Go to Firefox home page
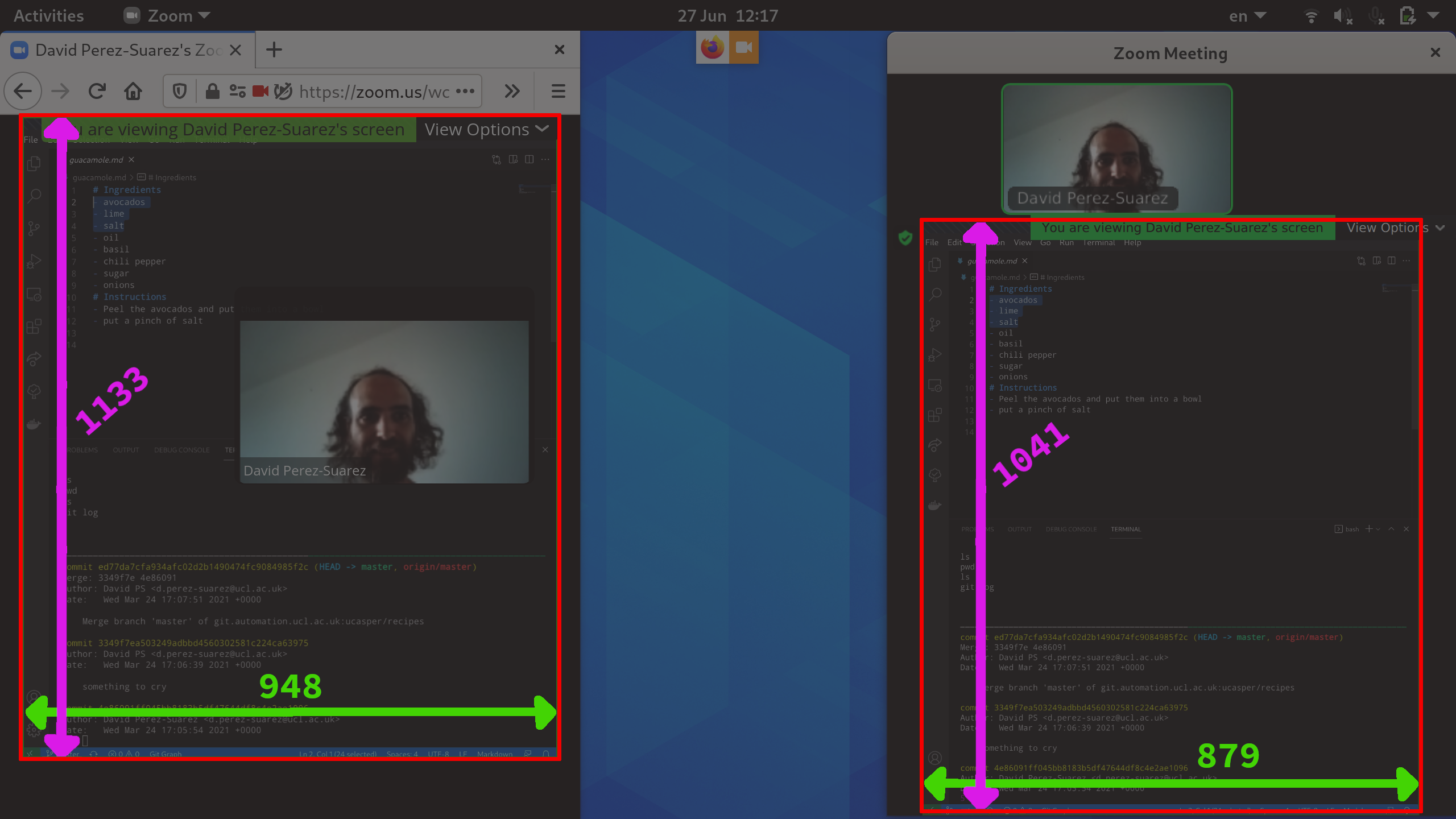This screenshot has height=819, width=1456. click(133, 91)
